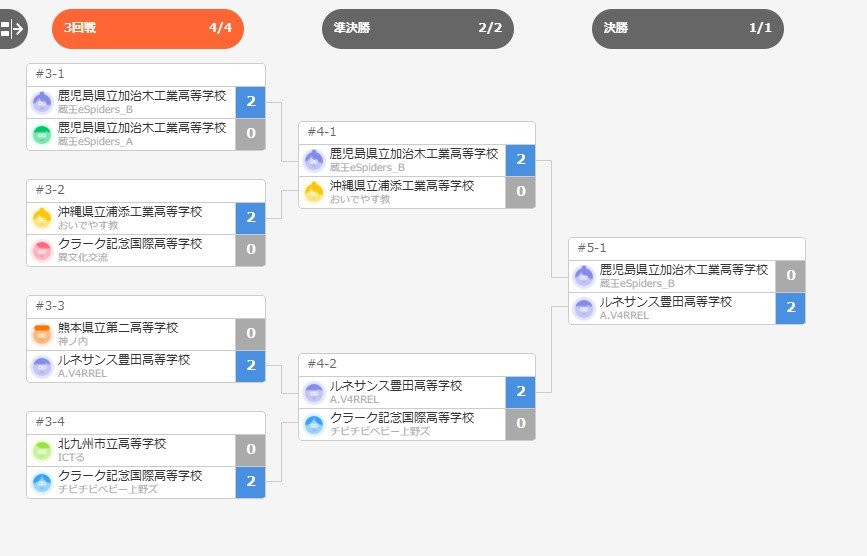Select 北九州市立高等学校 team entry
Screen dimensions: 867x556
tap(132, 450)
